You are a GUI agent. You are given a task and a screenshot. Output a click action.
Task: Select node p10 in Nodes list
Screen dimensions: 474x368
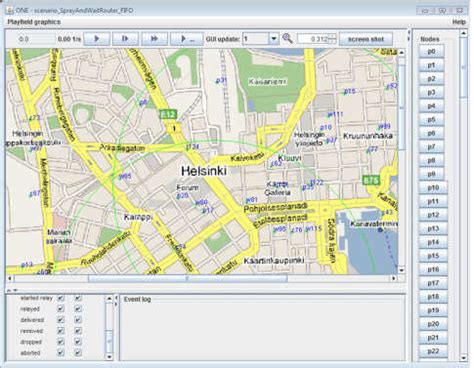(x=433, y=188)
